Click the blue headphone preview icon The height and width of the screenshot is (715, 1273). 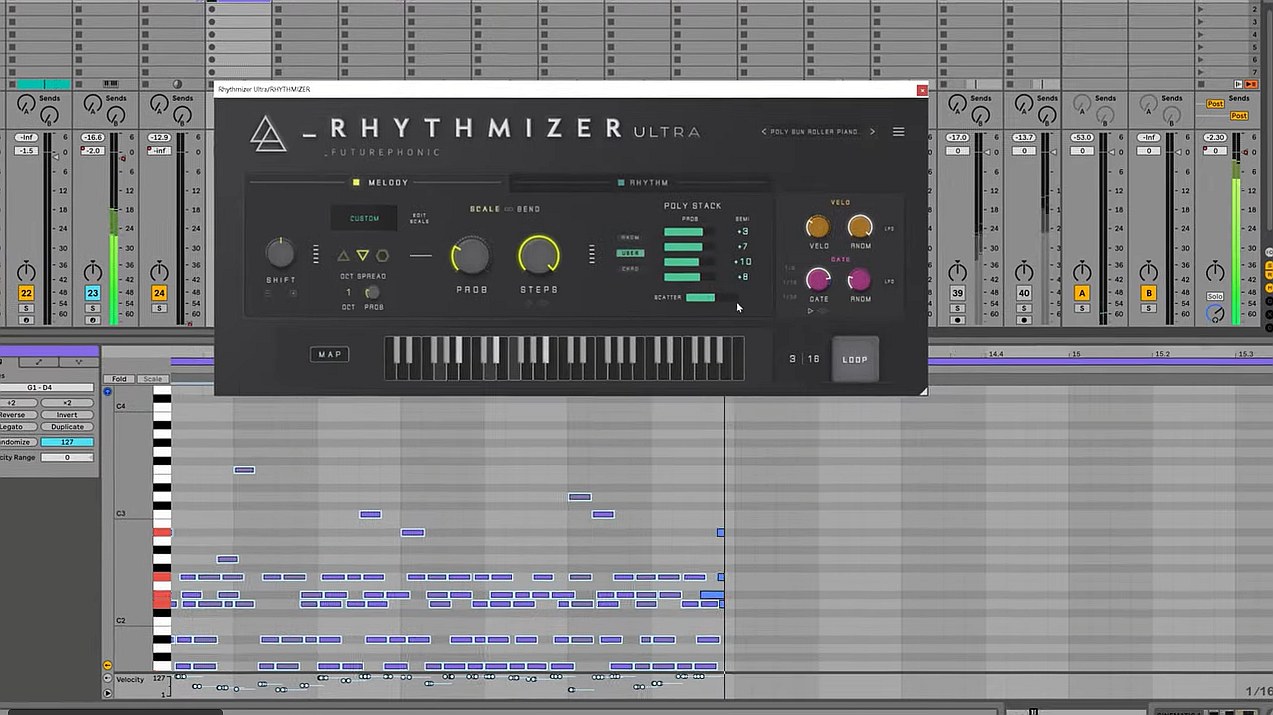coord(108,391)
